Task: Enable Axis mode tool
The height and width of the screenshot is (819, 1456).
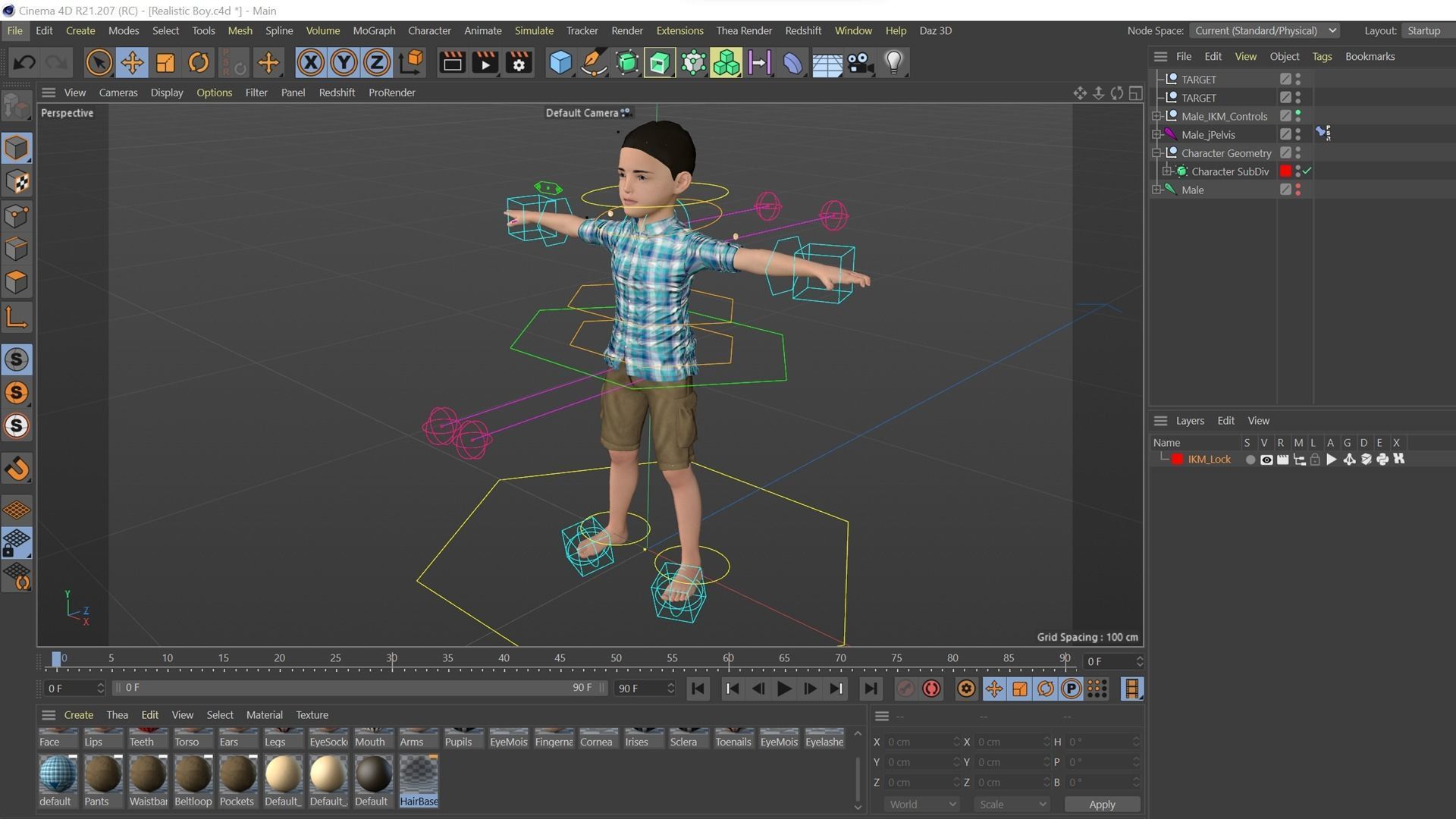Action: pos(17,317)
